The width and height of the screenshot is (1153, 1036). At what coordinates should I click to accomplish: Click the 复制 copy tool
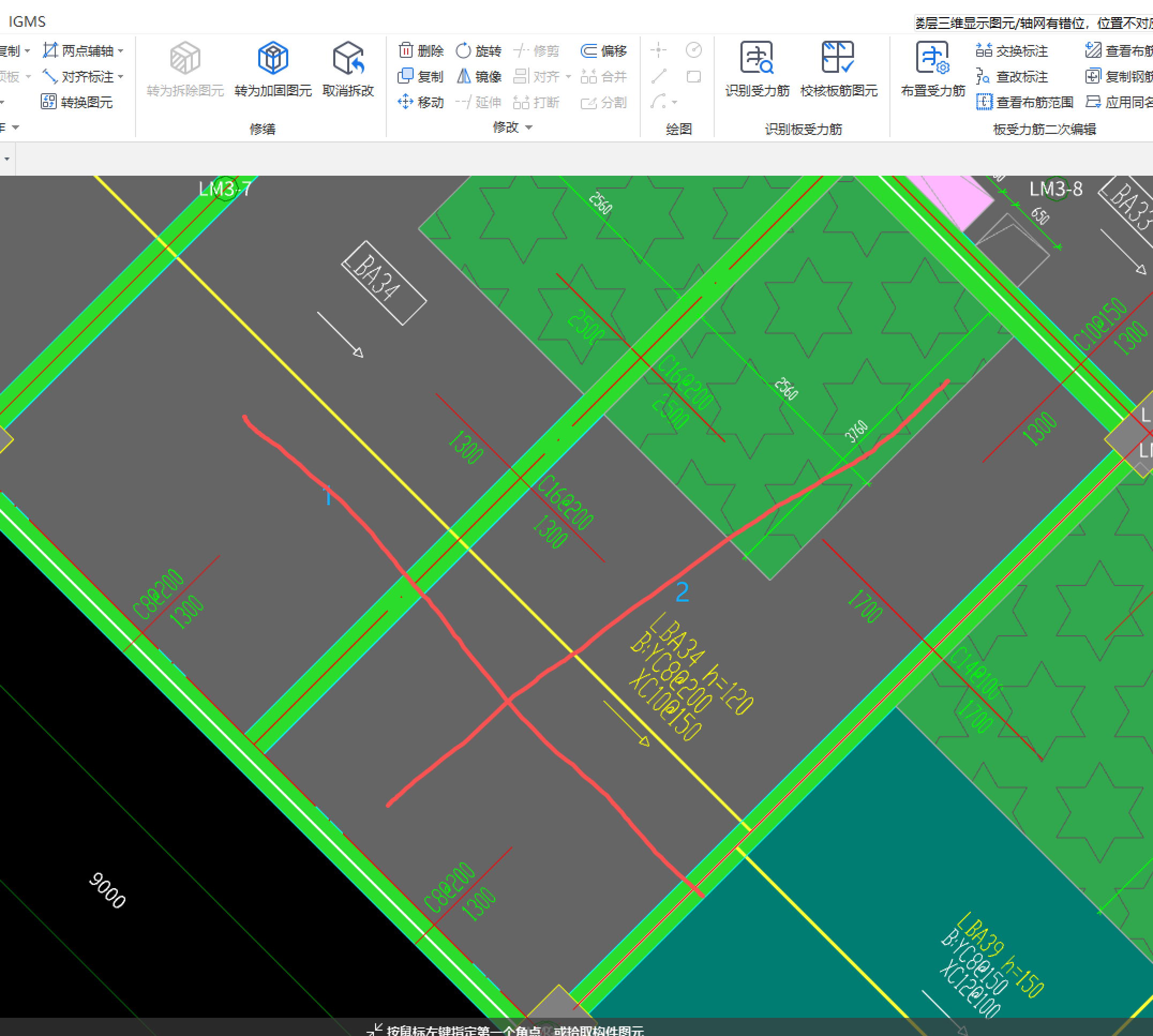(421, 76)
